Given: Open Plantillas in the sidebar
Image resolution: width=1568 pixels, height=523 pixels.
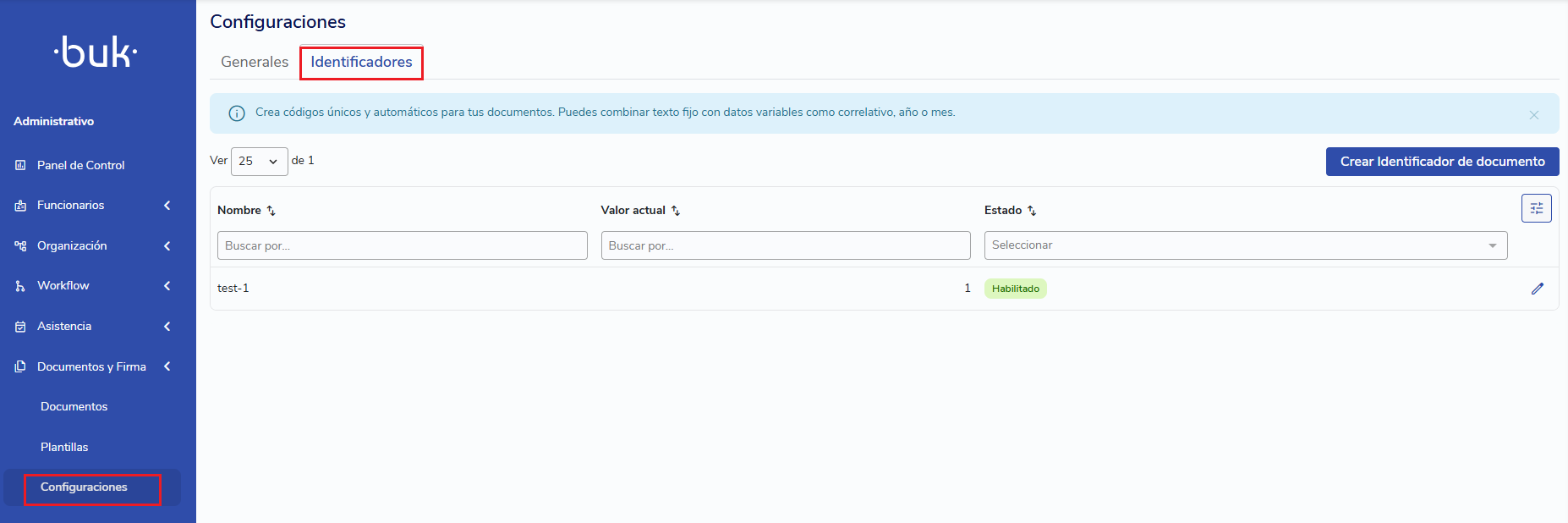Looking at the screenshot, I should [64, 447].
